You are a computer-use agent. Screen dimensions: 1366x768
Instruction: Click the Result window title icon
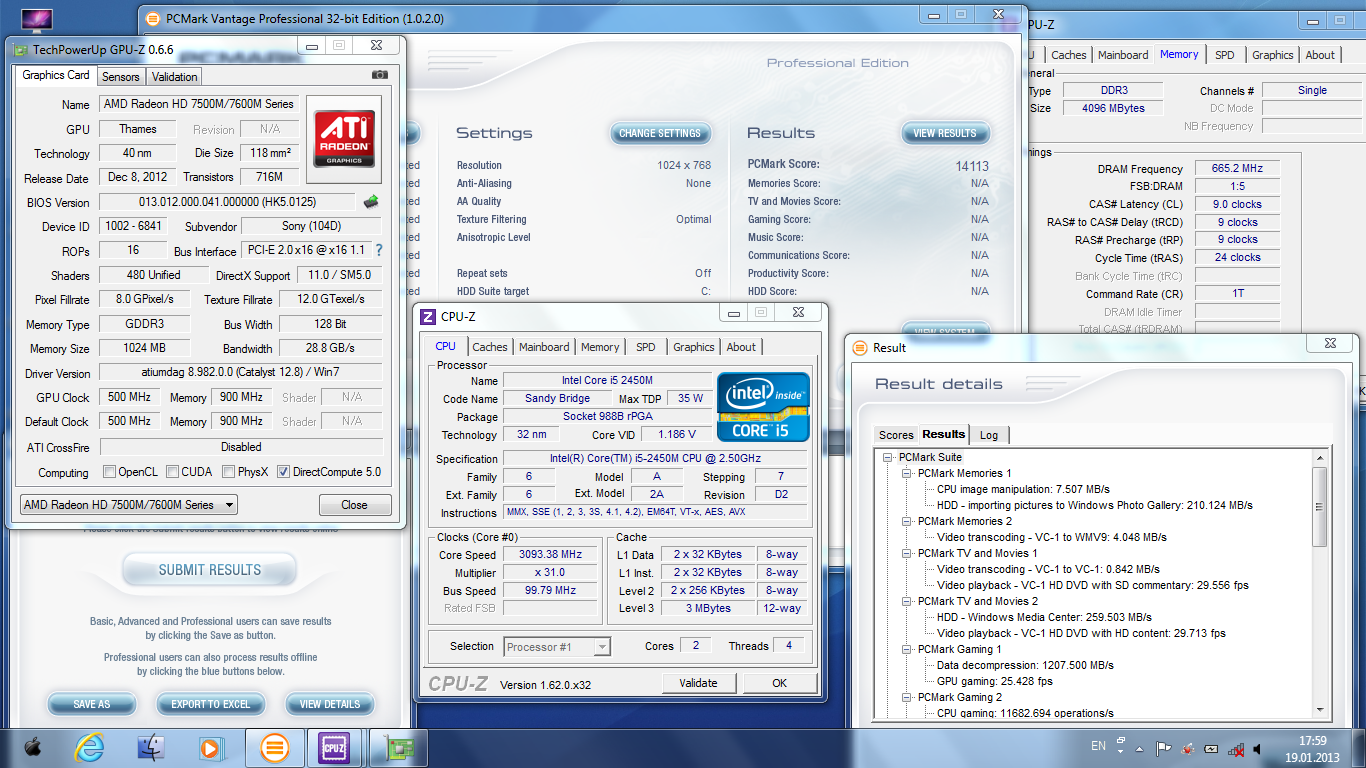point(859,347)
